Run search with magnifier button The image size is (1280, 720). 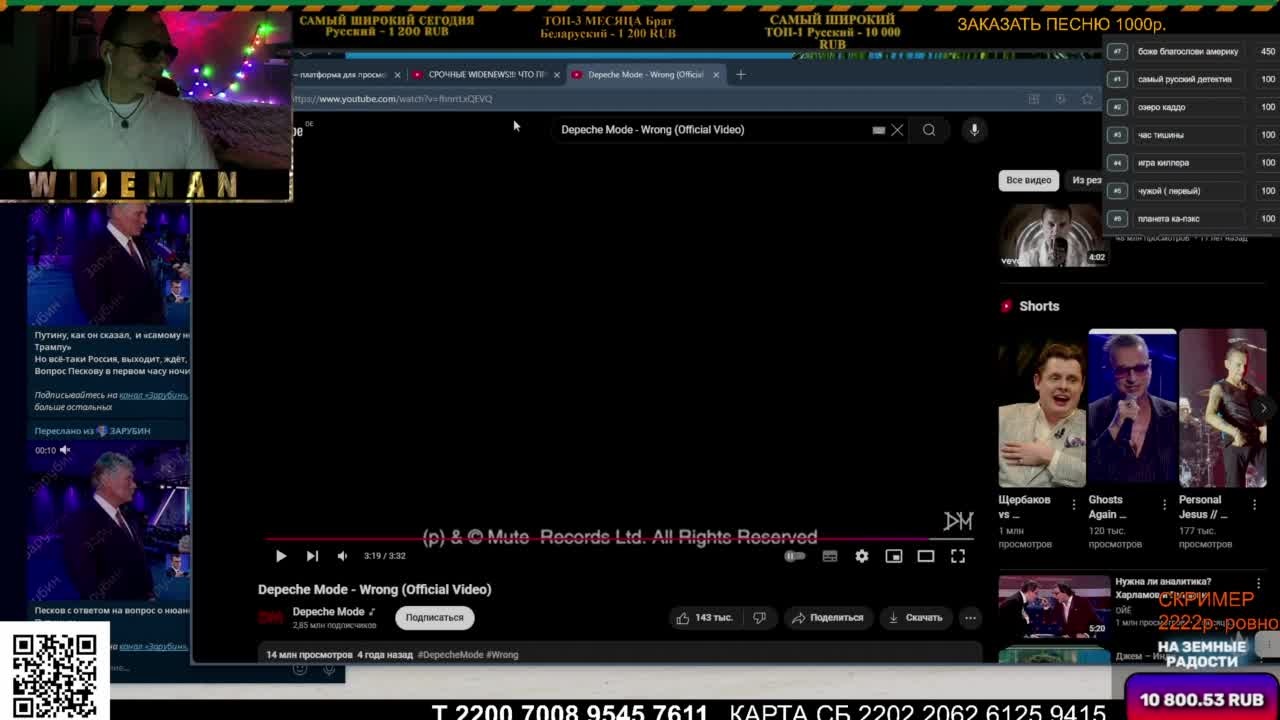(929, 130)
